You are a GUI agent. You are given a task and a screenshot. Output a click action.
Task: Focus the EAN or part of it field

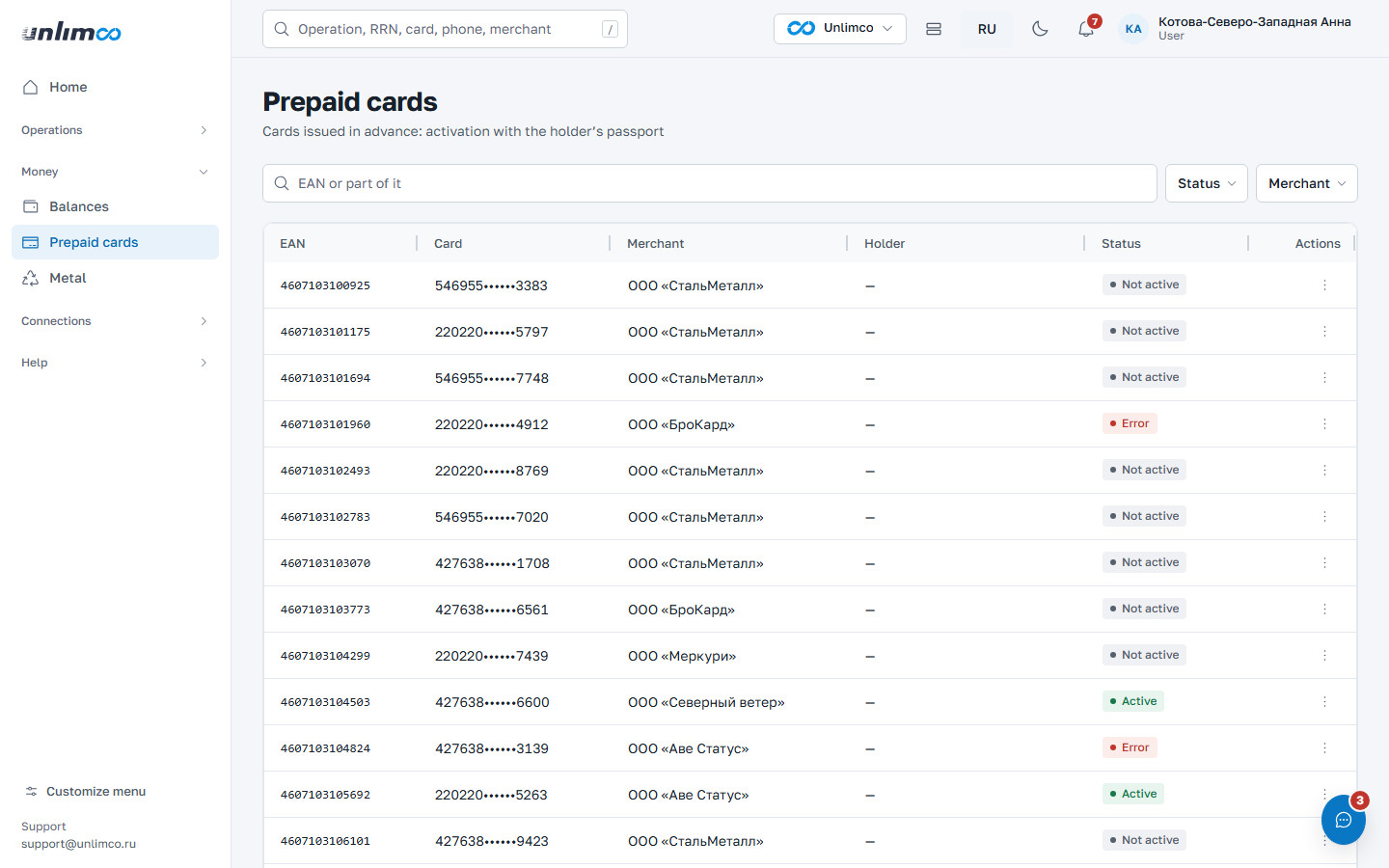pyautogui.click(x=710, y=183)
